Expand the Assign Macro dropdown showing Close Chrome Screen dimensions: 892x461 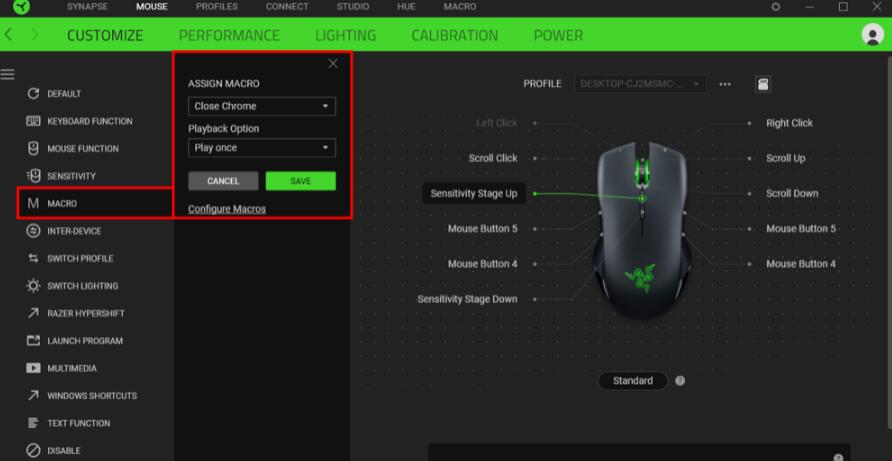coord(262,106)
